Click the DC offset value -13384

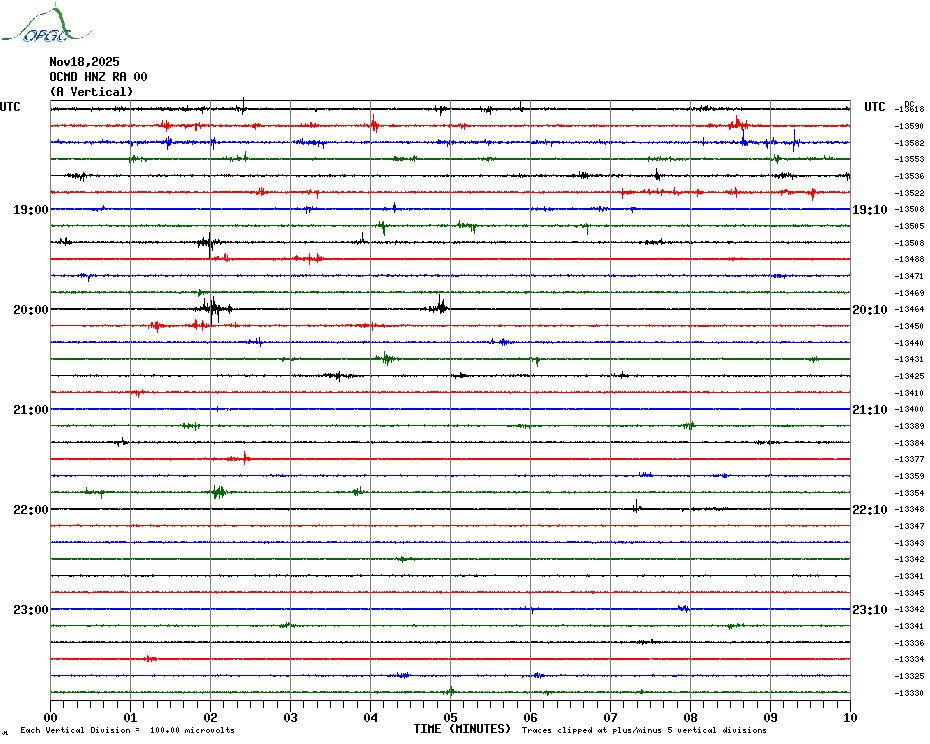pos(909,443)
